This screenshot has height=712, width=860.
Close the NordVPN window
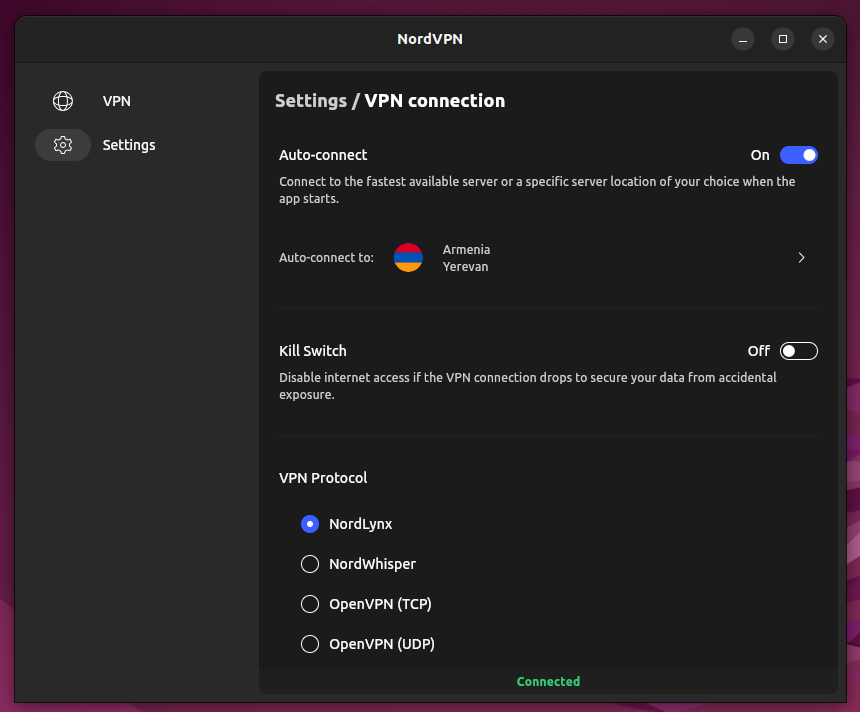pos(823,39)
